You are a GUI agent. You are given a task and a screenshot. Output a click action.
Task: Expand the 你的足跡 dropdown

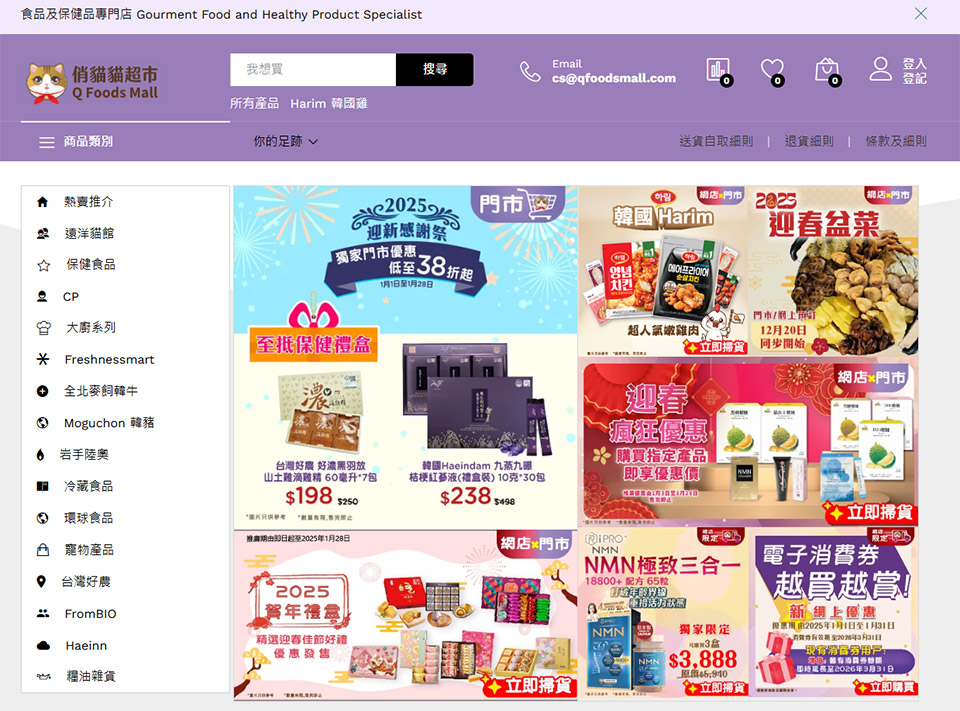click(285, 142)
